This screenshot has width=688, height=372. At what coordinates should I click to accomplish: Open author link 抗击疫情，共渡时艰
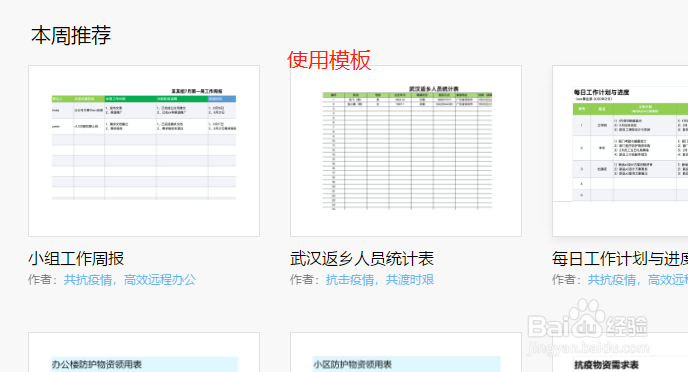pyautogui.click(x=380, y=280)
